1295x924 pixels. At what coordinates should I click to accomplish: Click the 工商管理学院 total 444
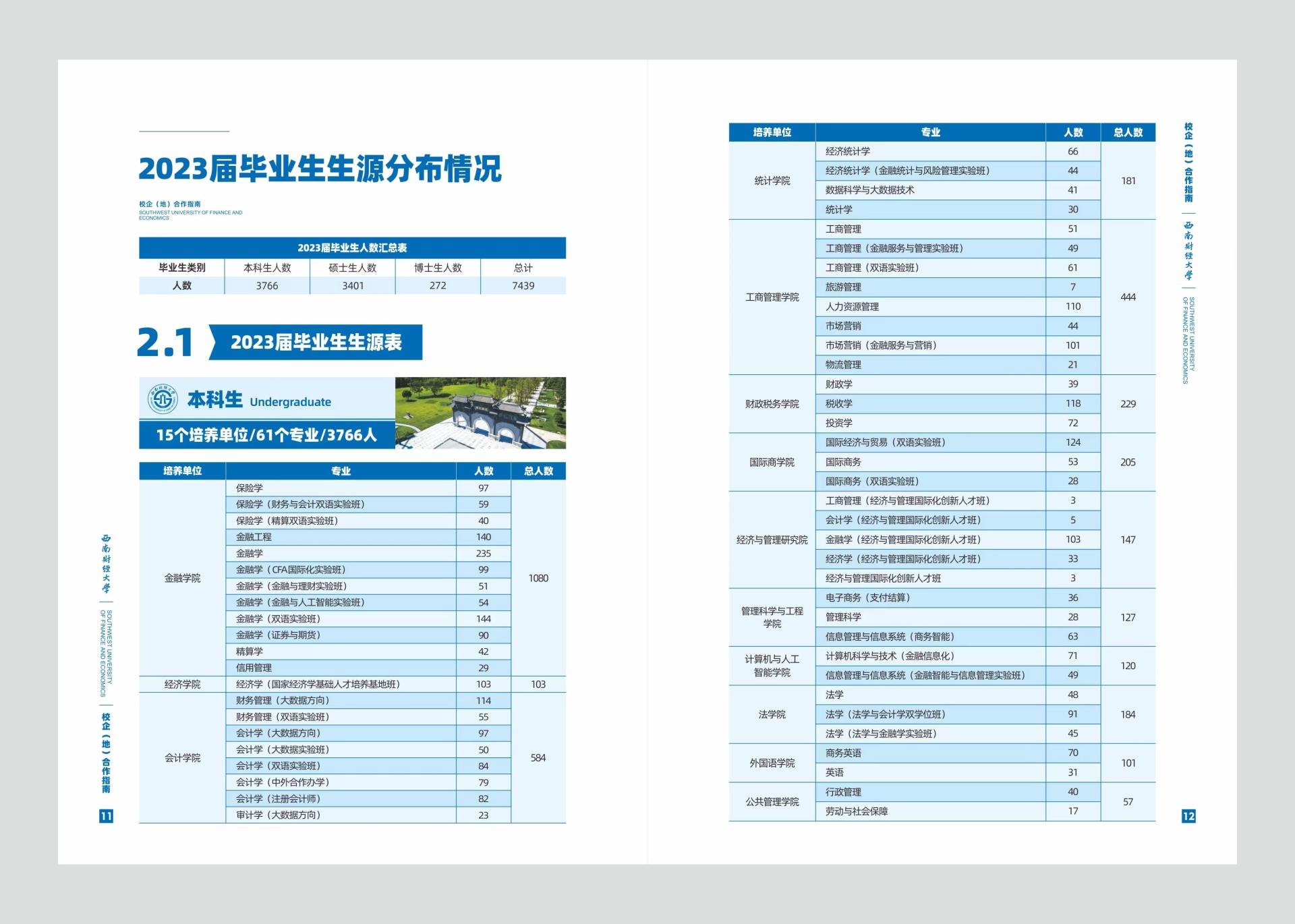click(1128, 297)
